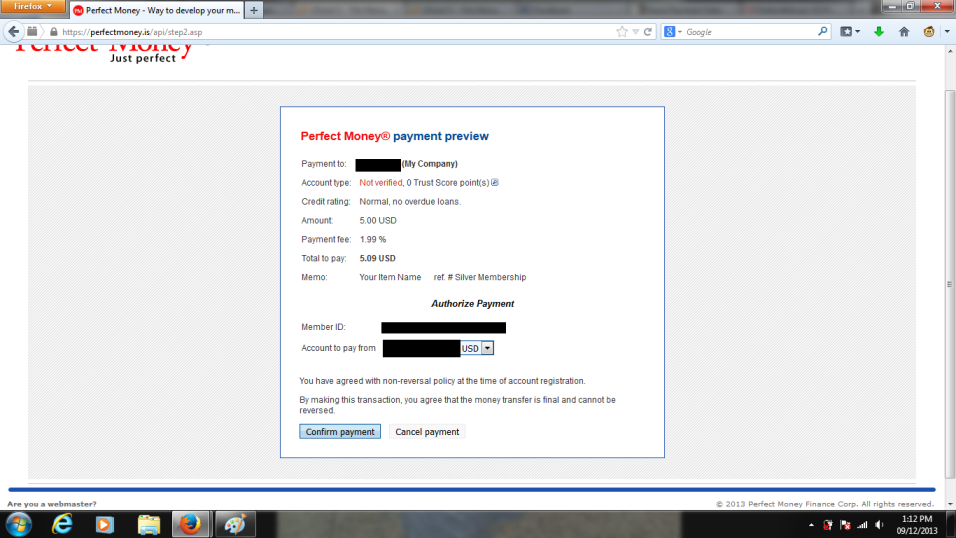This screenshot has height=538, width=956.
Task: Open the Windows Start menu
Action: tap(18, 525)
